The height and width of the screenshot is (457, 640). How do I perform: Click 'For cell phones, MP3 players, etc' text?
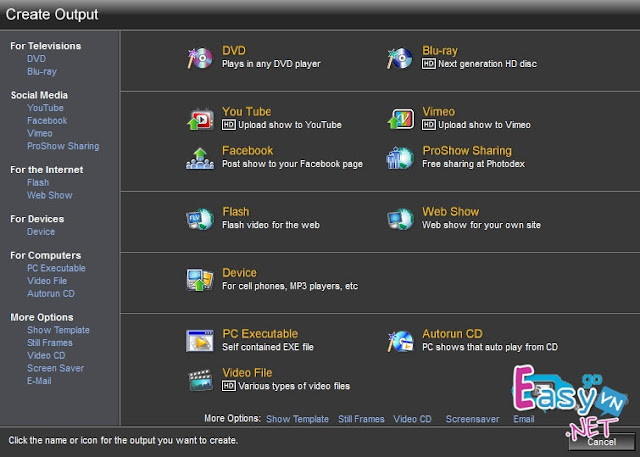click(x=290, y=286)
